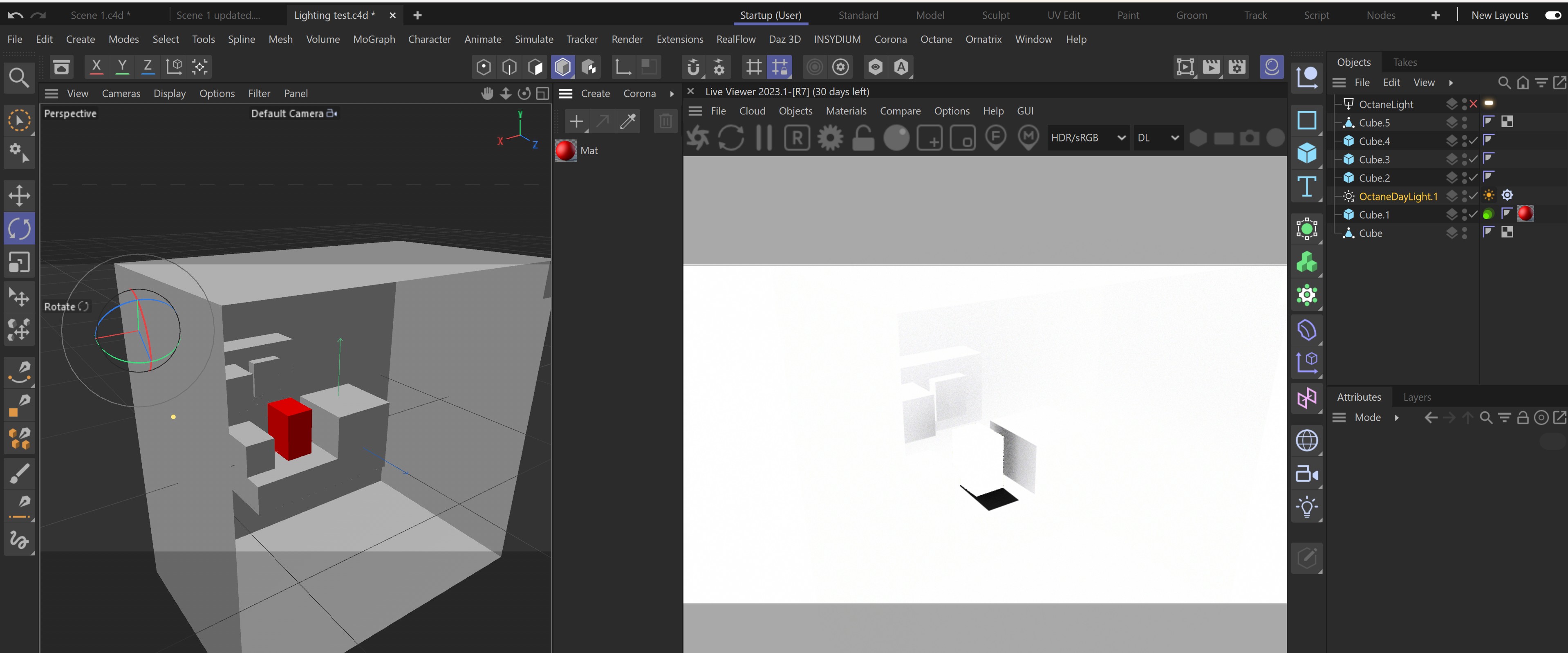Toggle visibility dots of Cube.4
This screenshot has width=1568, height=653.
click(x=1465, y=141)
